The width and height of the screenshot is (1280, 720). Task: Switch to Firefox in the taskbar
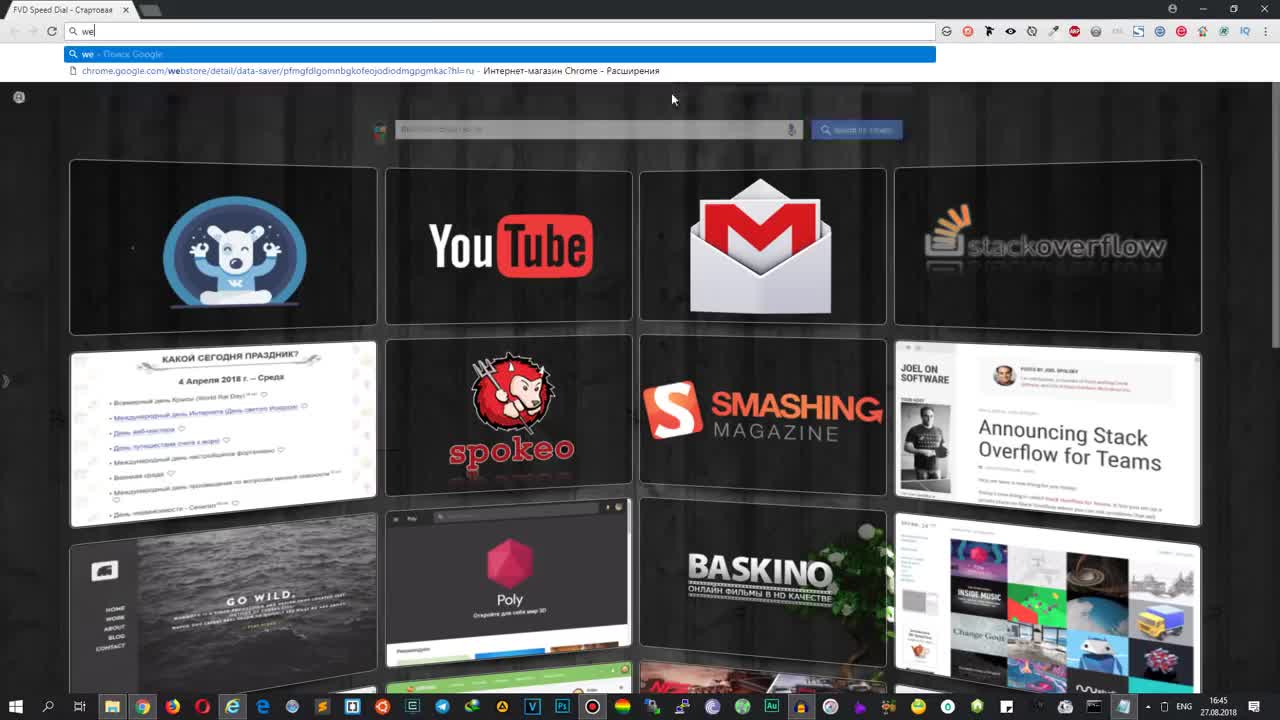point(172,707)
